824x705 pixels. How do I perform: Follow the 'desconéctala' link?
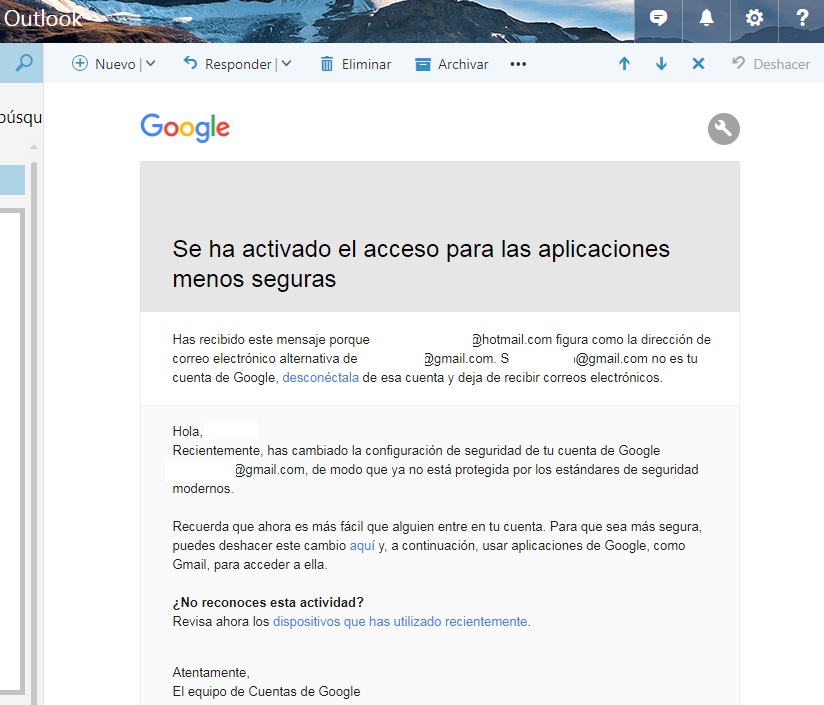point(321,378)
